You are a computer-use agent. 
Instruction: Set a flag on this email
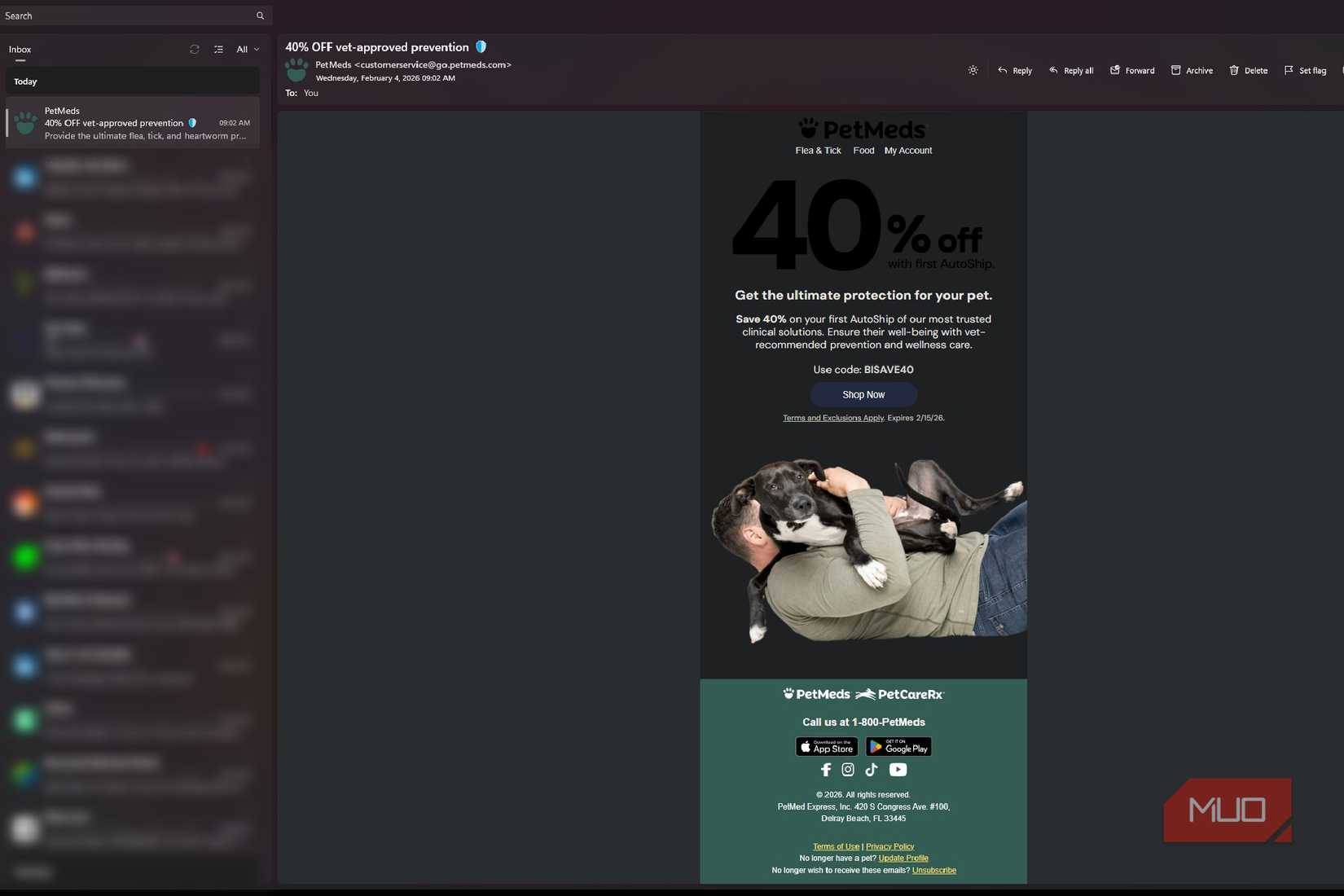coord(1305,71)
